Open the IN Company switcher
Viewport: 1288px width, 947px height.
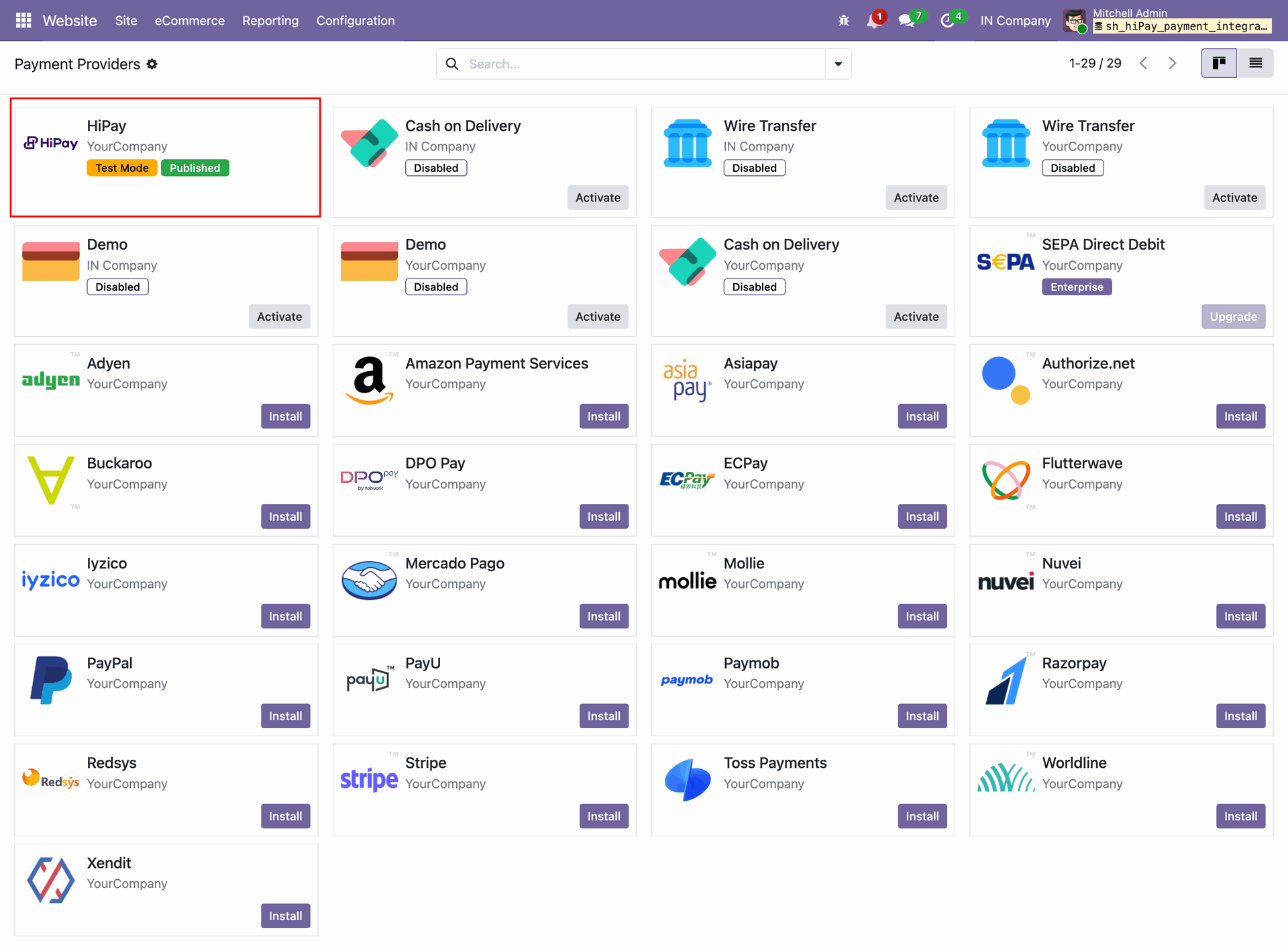1016,21
